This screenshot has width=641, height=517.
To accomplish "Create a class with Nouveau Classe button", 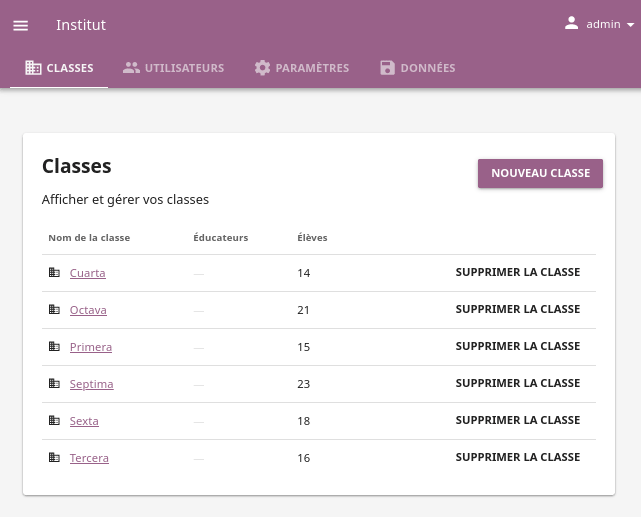I will point(540,173).
